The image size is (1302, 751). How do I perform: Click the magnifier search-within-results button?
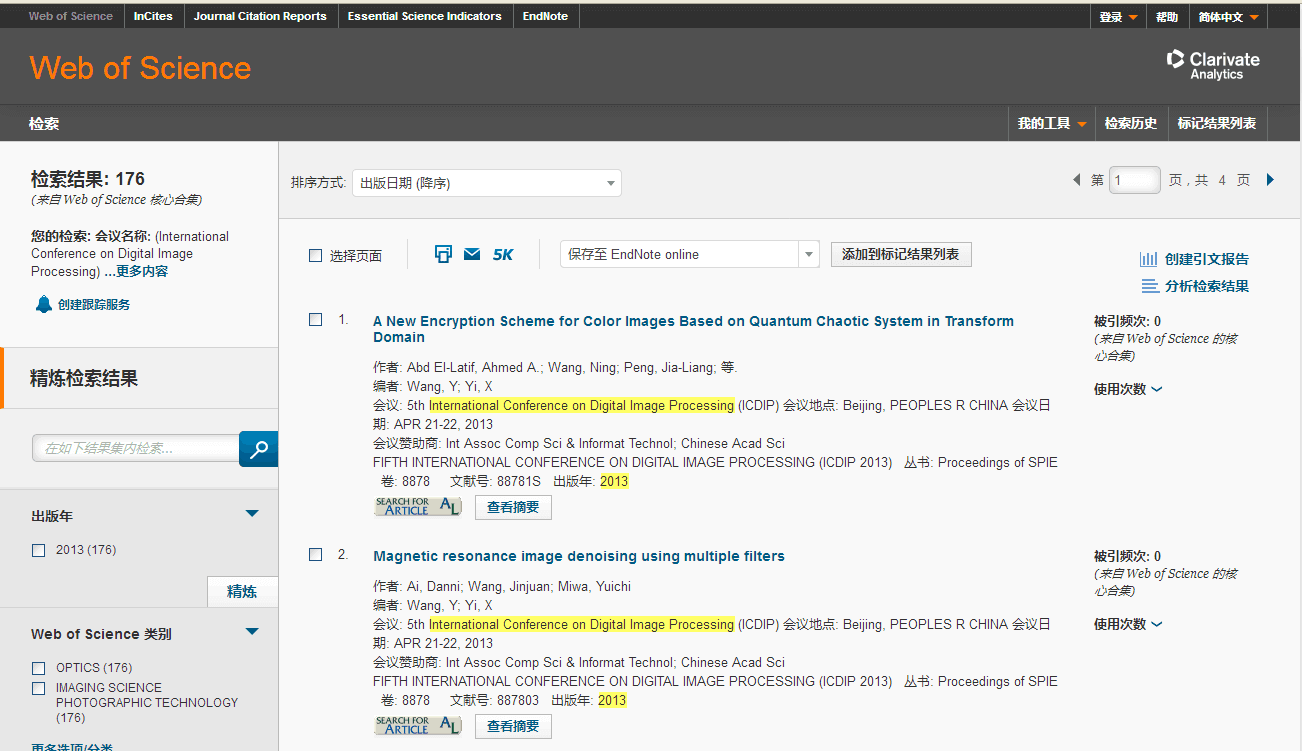tap(259, 449)
